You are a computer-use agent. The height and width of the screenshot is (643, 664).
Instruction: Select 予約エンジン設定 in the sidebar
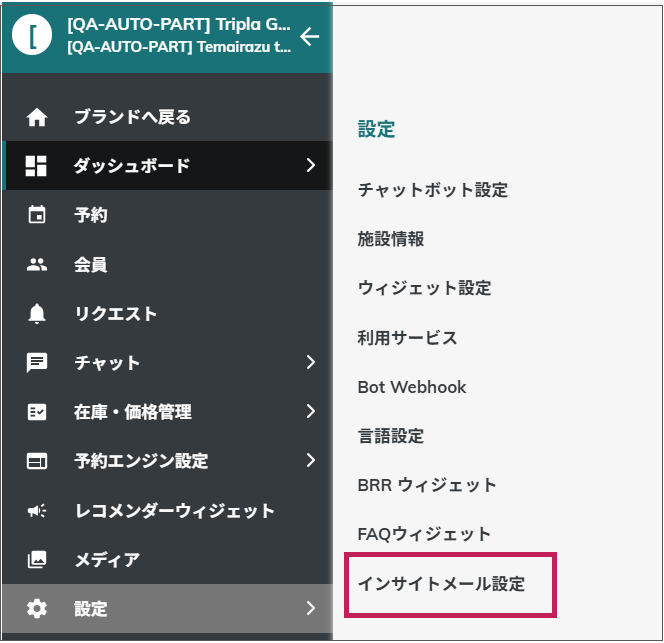tap(167, 461)
